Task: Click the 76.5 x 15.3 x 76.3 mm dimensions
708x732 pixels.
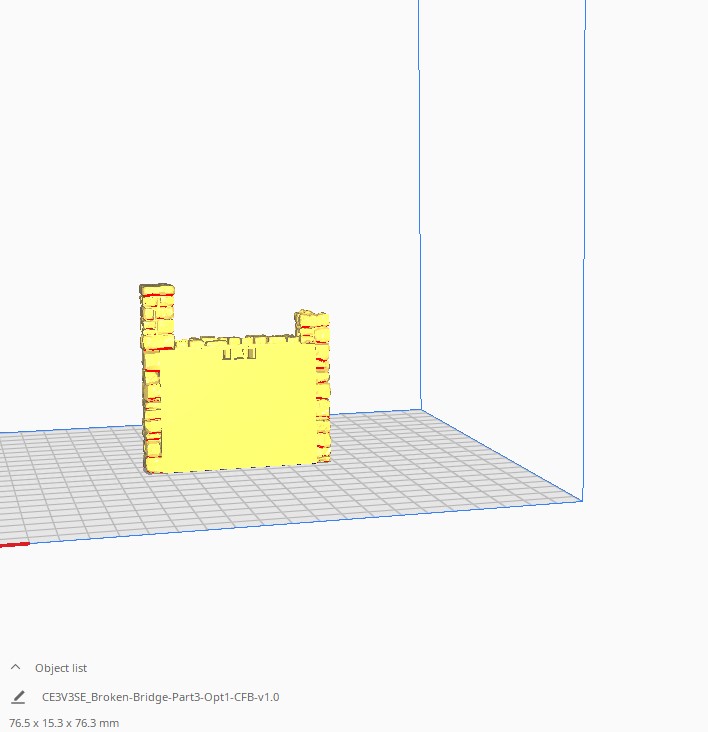Action: pyautogui.click(x=64, y=723)
